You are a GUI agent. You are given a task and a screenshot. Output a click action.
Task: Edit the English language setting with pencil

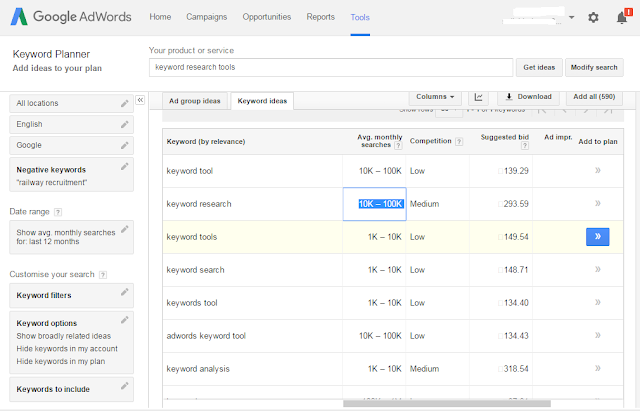click(124, 124)
